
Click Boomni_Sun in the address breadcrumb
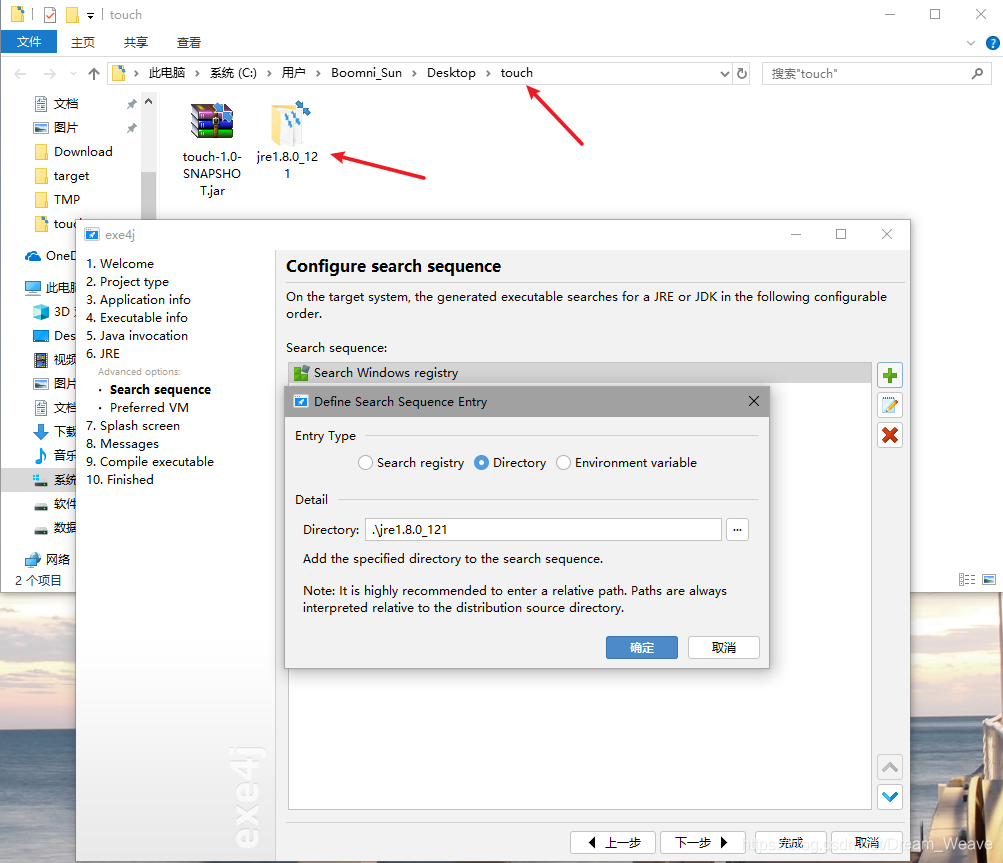[x=367, y=73]
